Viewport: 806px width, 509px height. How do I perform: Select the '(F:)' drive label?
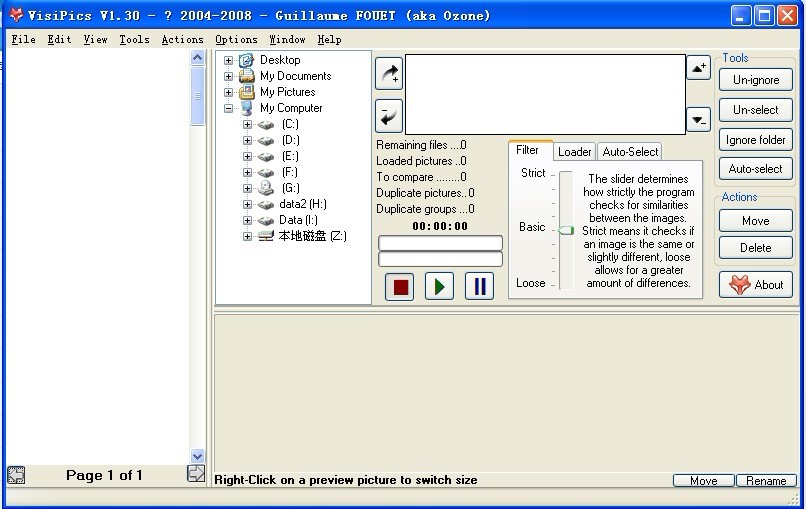point(290,172)
